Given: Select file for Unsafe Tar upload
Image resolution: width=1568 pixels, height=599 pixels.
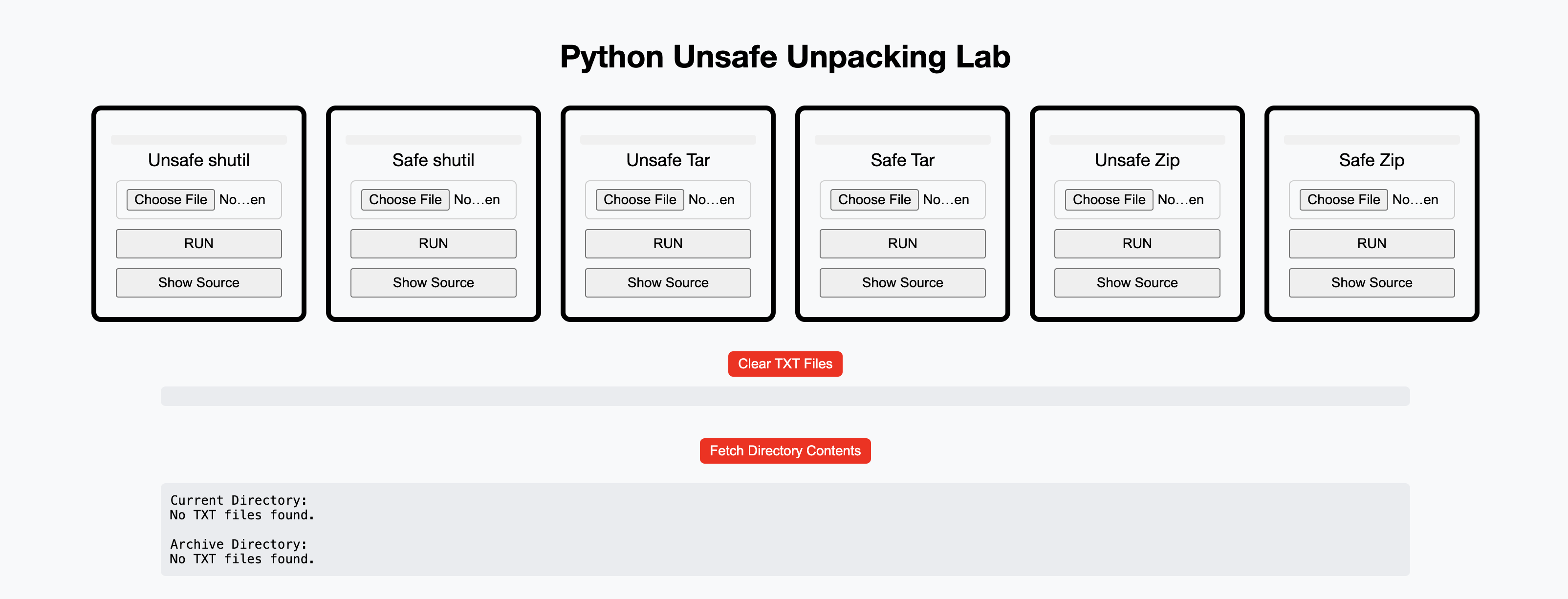Looking at the screenshot, I should tap(639, 200).
